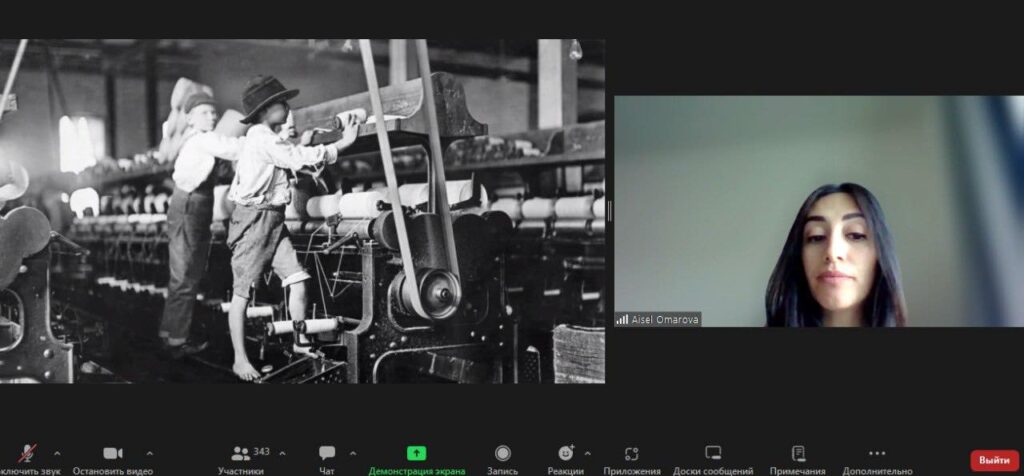Click Aisel Omarova's name label

658,319
